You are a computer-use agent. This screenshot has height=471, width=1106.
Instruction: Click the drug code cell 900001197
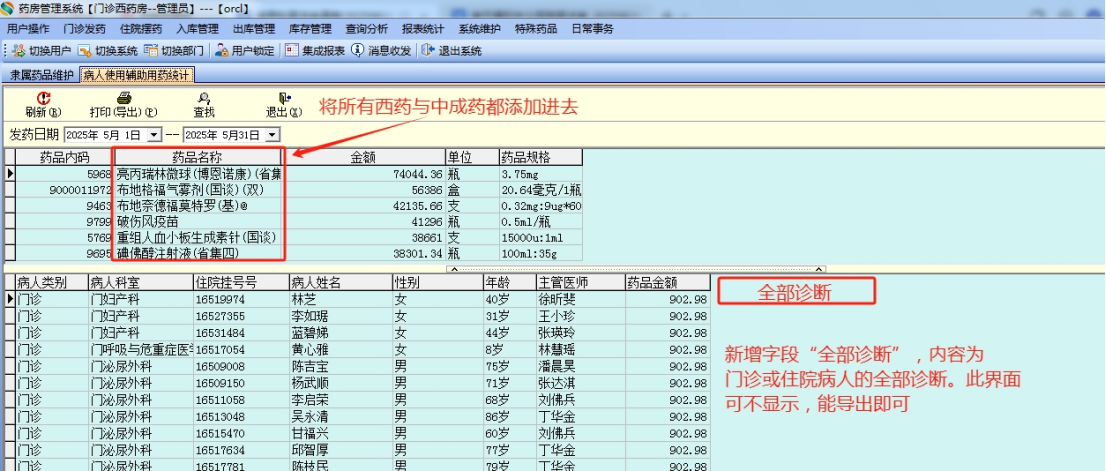tap(64, 190)
